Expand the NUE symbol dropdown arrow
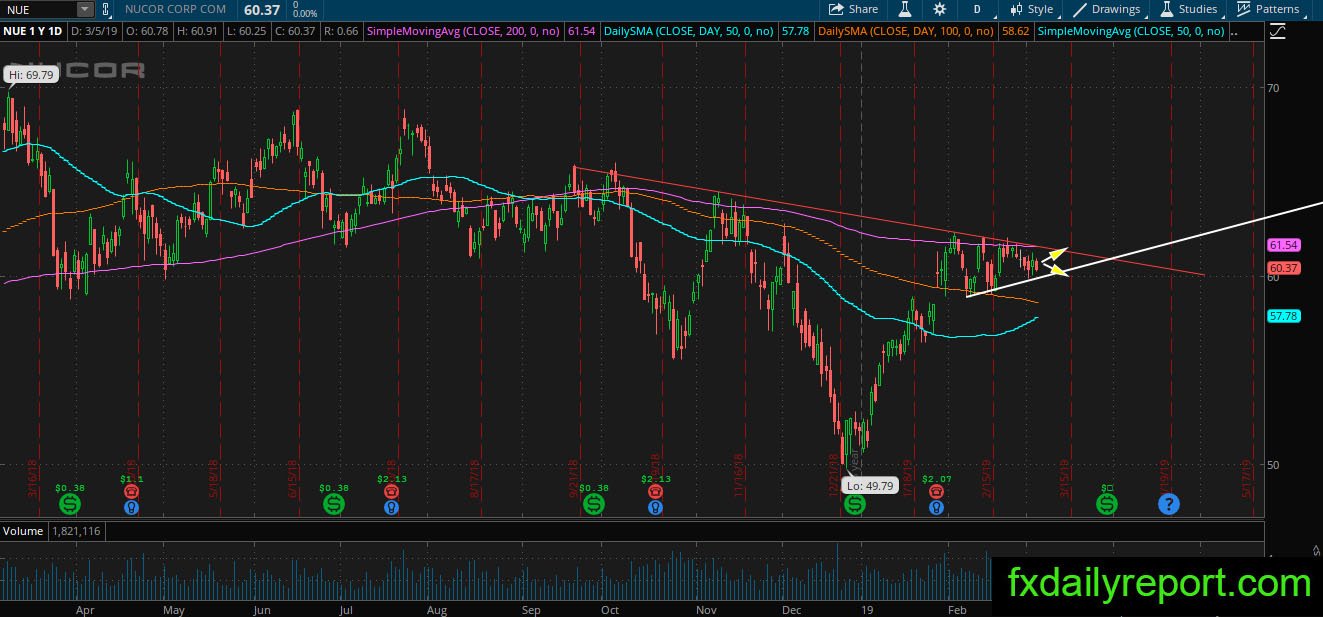 point(84,9)
